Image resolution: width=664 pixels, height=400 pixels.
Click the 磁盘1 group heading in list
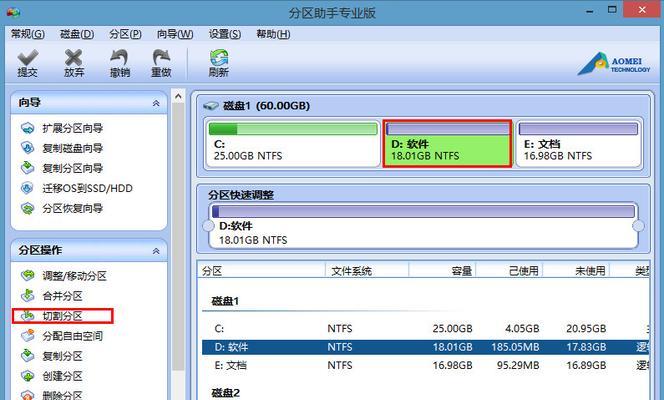tap(225, 301)
